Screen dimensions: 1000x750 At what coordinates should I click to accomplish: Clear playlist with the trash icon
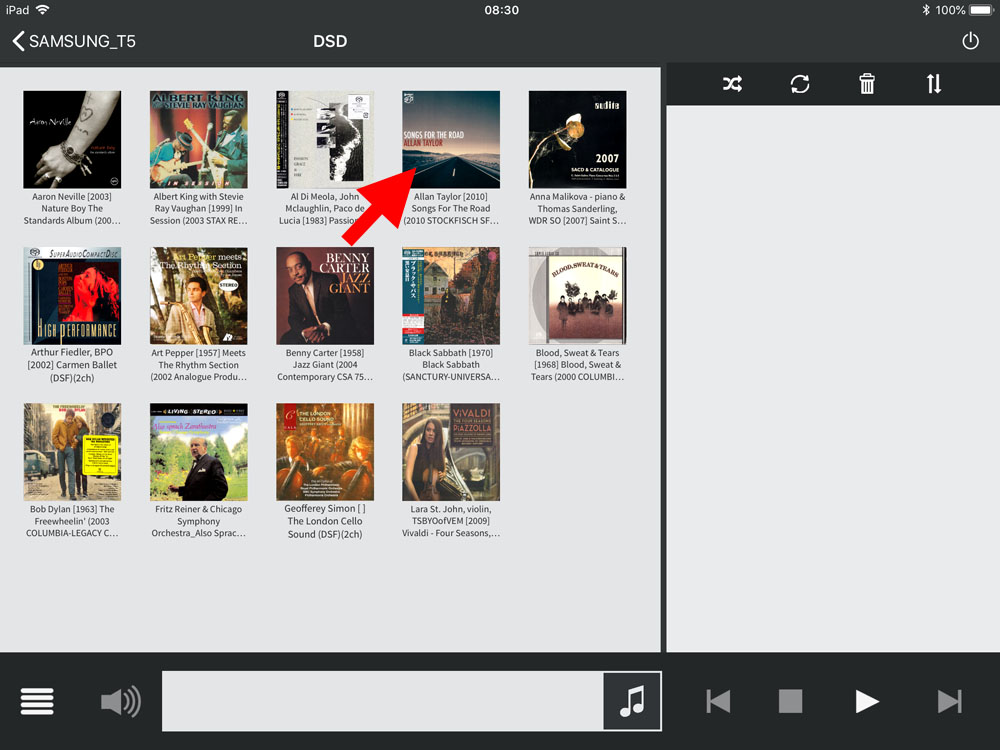tap(867, 84)
